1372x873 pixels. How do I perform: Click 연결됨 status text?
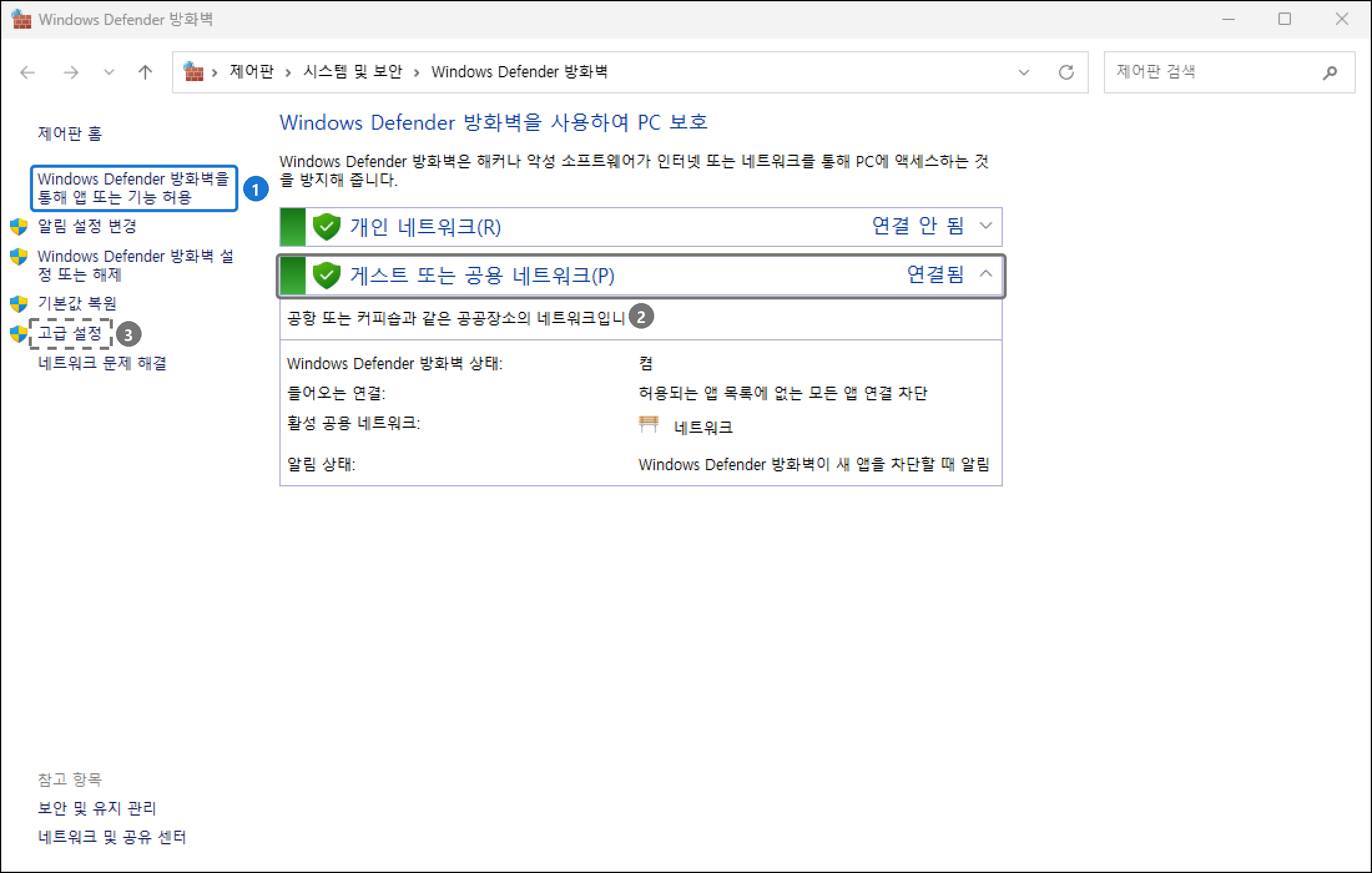(935, 274)
